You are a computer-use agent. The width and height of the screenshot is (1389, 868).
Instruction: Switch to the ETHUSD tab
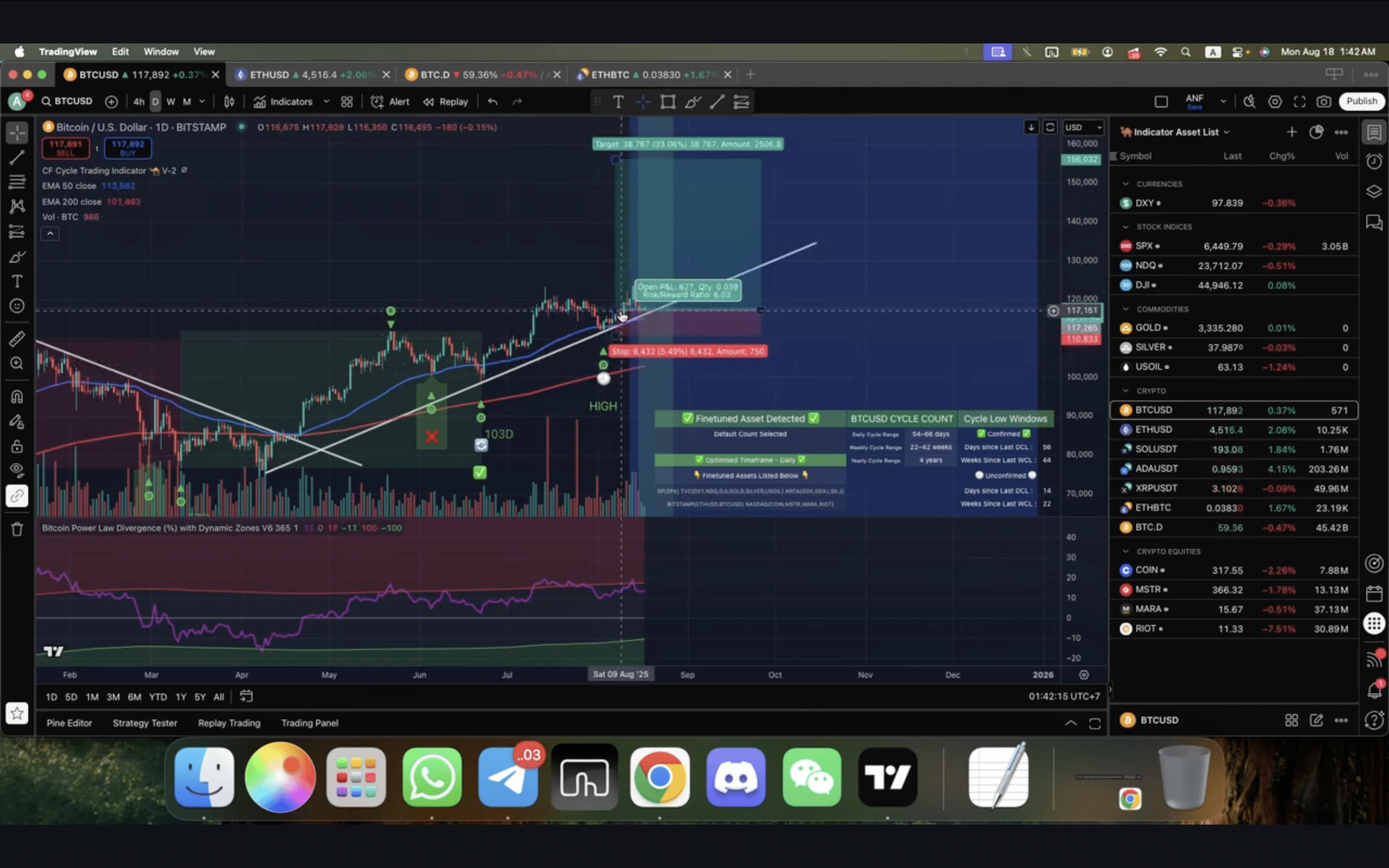(270, 75)
